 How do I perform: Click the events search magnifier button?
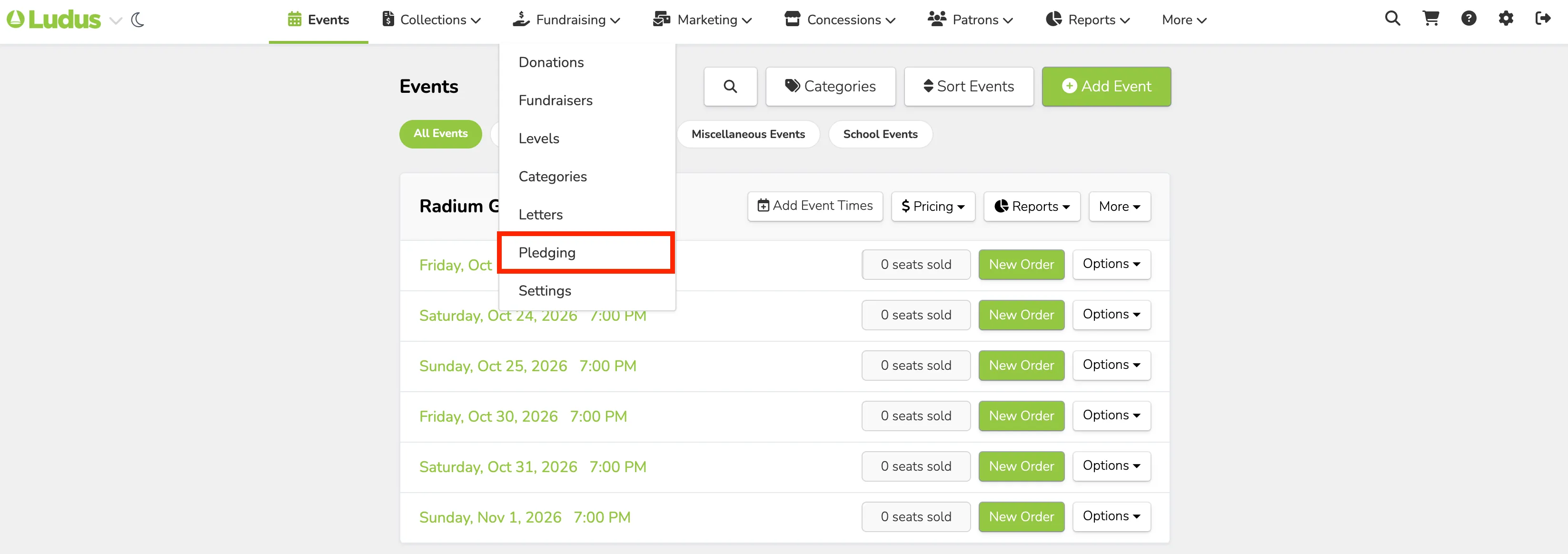[x=730, y=87]
